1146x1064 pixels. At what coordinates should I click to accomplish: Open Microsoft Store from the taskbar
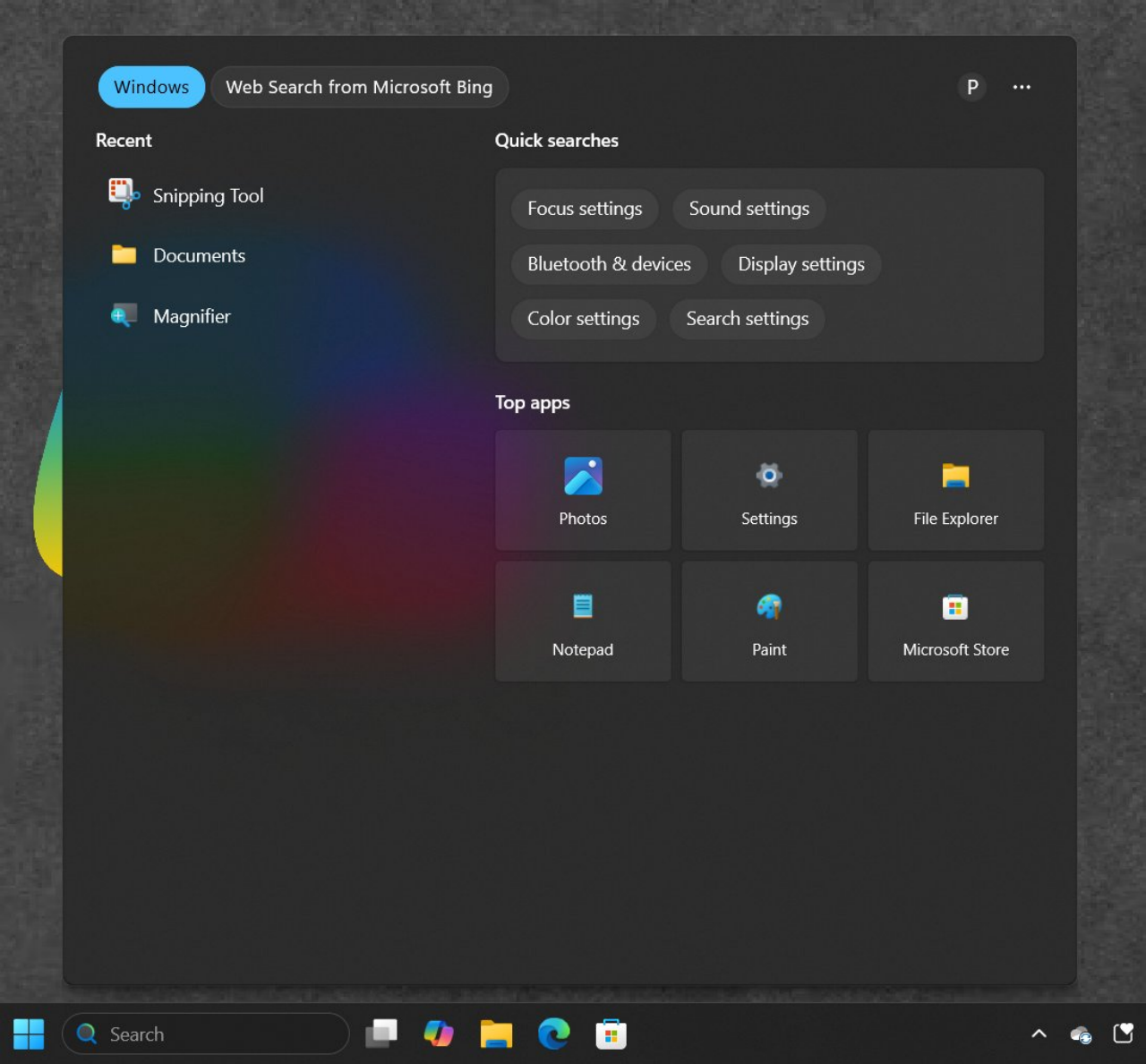coord(611,1034)
